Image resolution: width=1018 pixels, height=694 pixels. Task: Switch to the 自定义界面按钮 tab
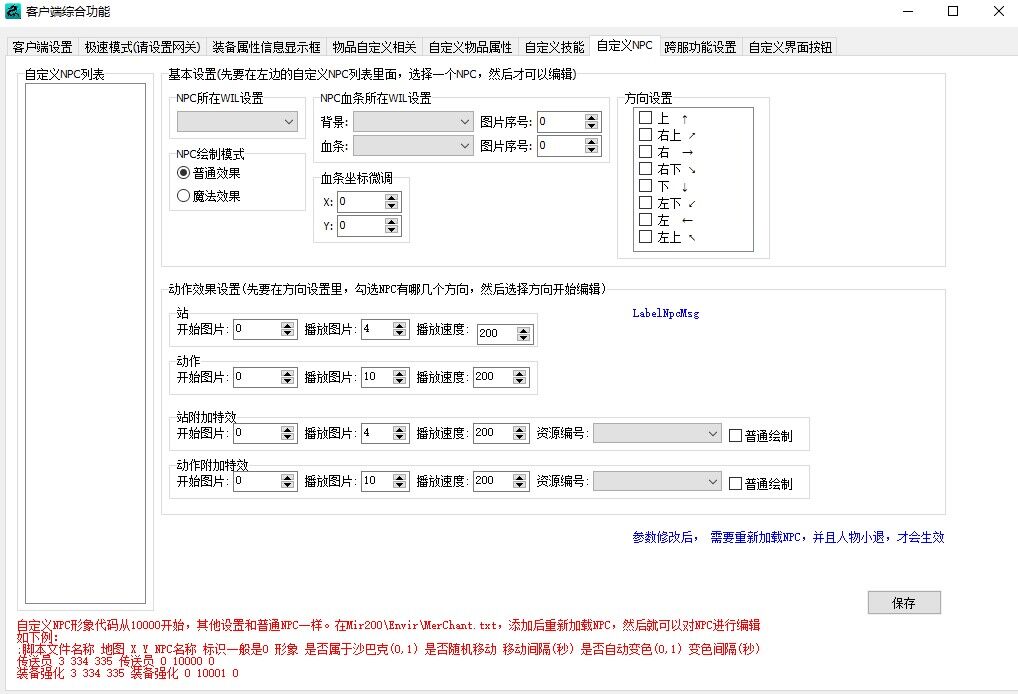coord(789,47)
